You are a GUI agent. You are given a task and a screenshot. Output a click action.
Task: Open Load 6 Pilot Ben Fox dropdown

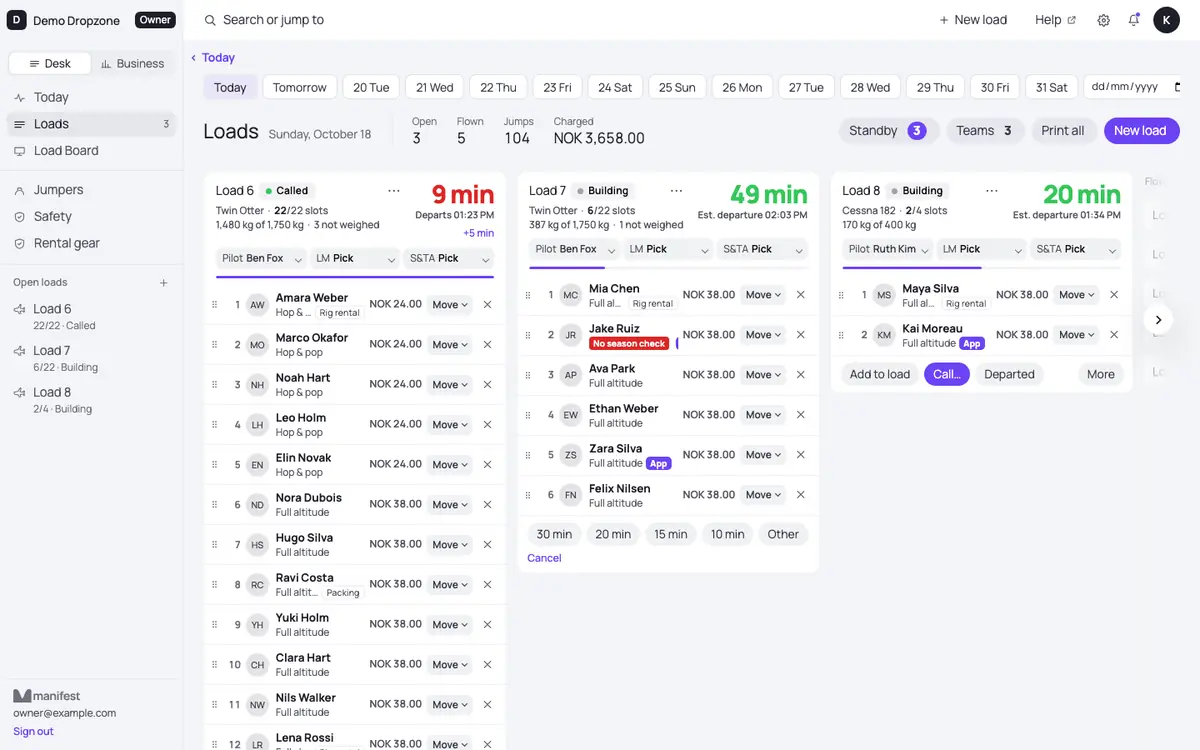(x=262, y=258)
